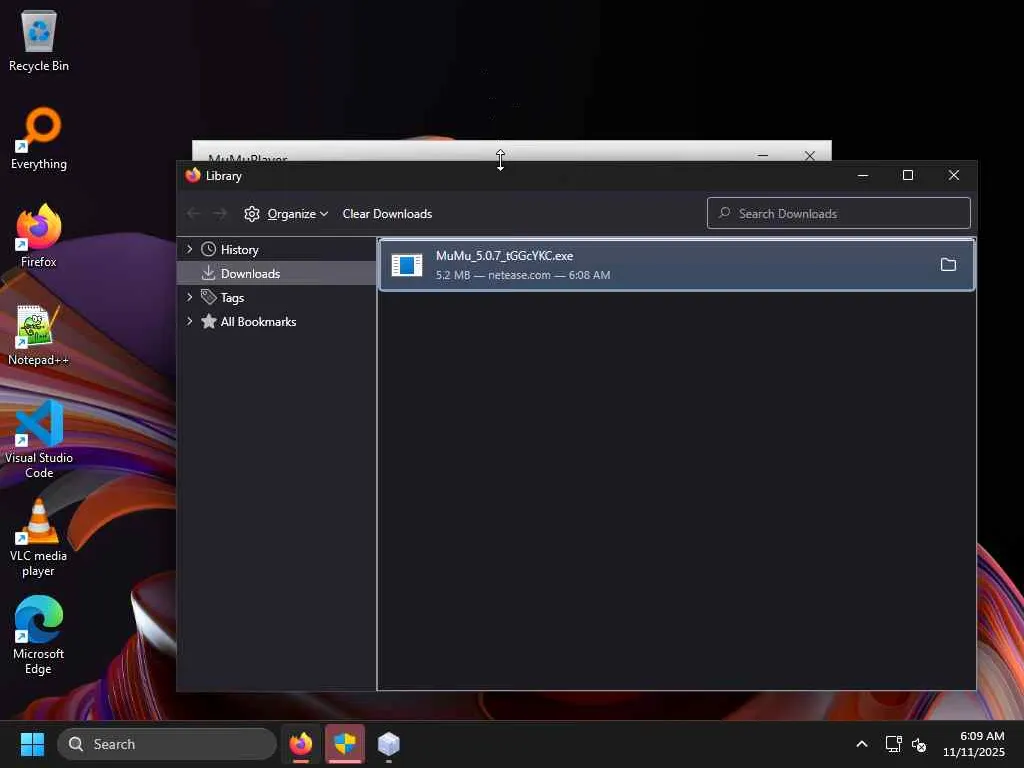Select All Bookmarks in the sidebar
Screen dimensions: 1024x768
pyautogui.click(x=277, y=321)
